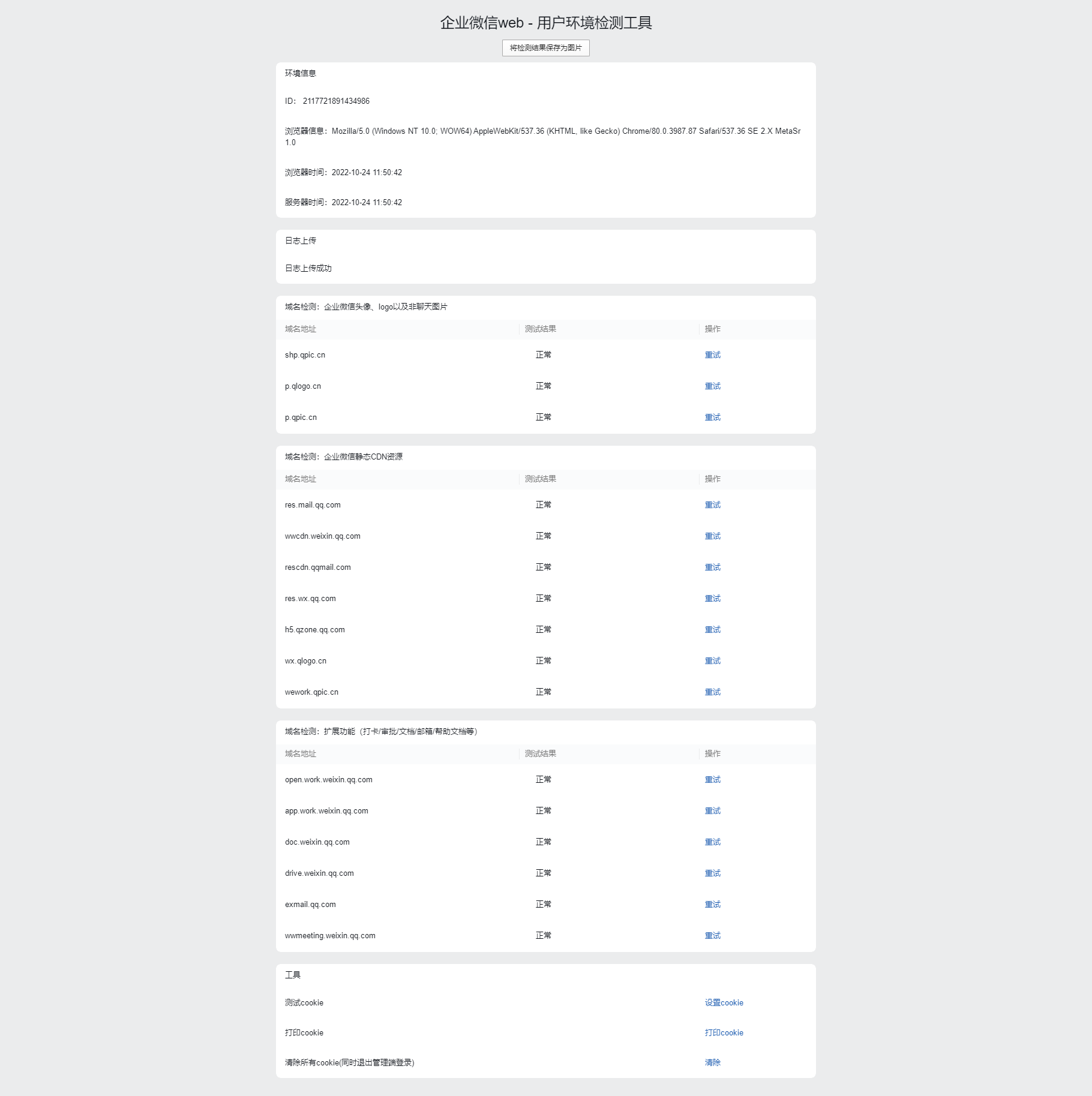This screenshot has width=1092, height=1096.
Task: Click 重试 for res.wx.qq.com
Action: tap(712, 599)
